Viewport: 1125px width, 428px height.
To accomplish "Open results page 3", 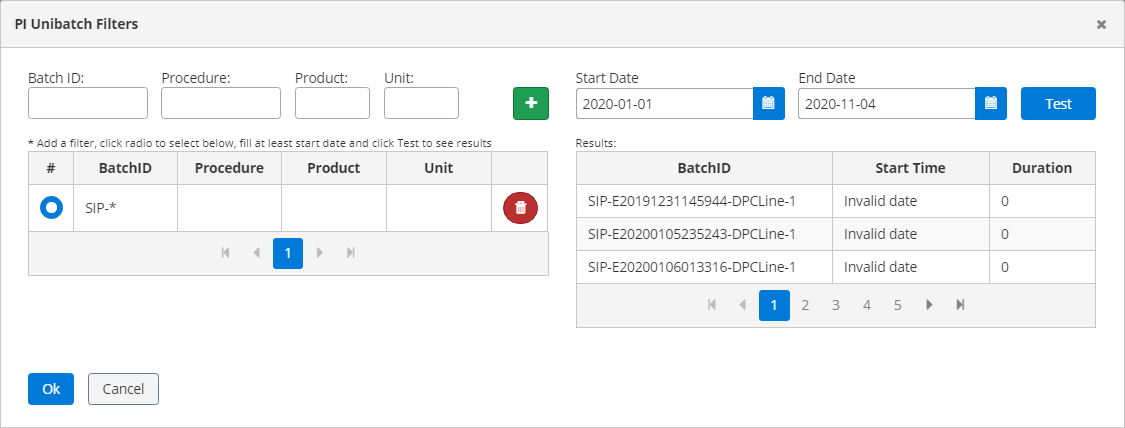I will click(x=836, y=305).
